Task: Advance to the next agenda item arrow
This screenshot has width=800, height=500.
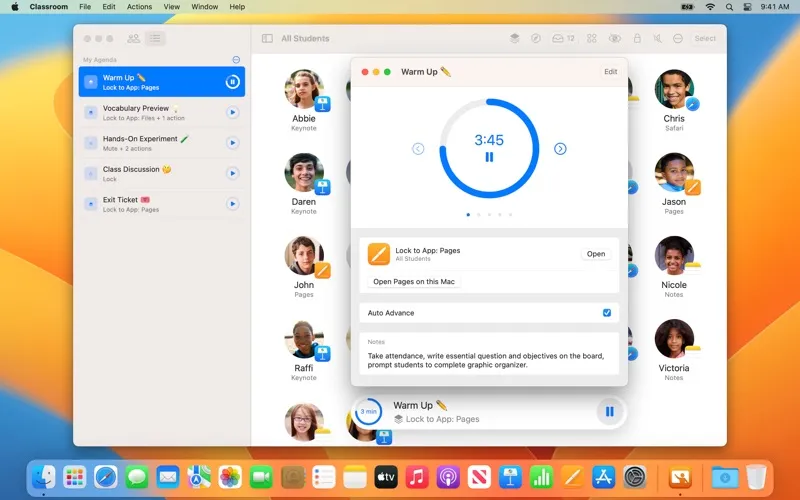Action: click(x=560, y=149)
